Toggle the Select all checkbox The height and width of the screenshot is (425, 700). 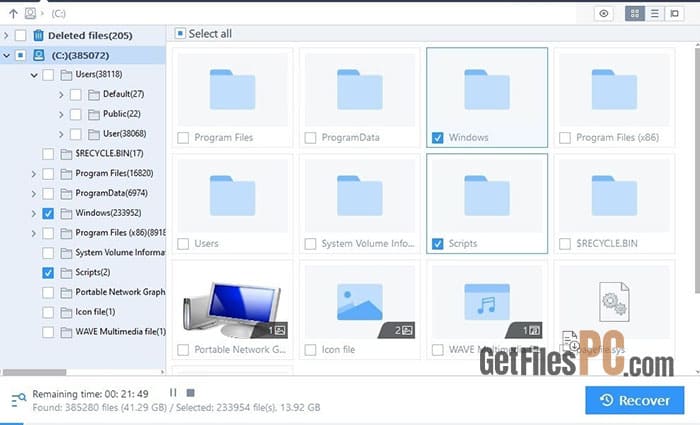(x=180, y=33)
